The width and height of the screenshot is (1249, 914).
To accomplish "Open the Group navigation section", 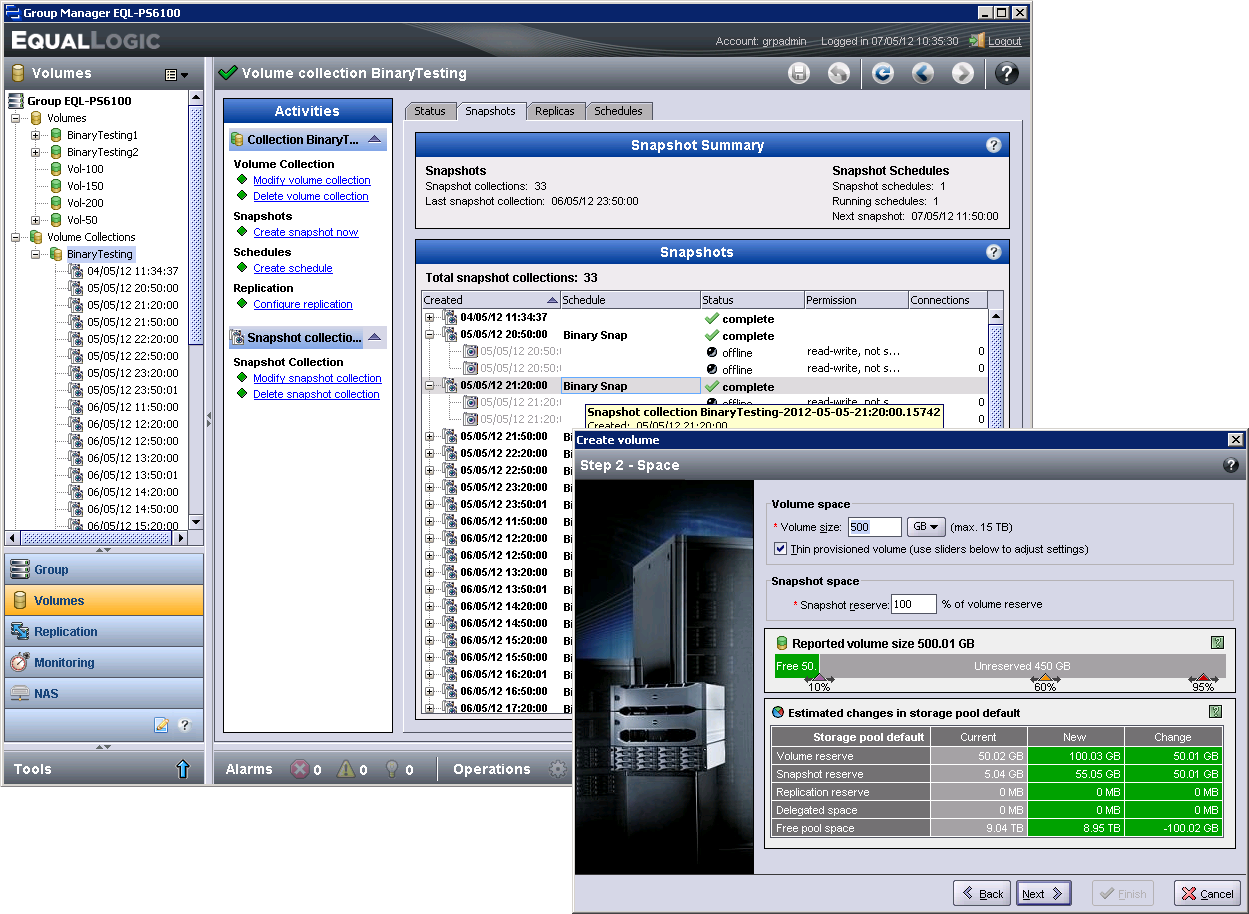I will pyautogui.click(x=104, y=569).
